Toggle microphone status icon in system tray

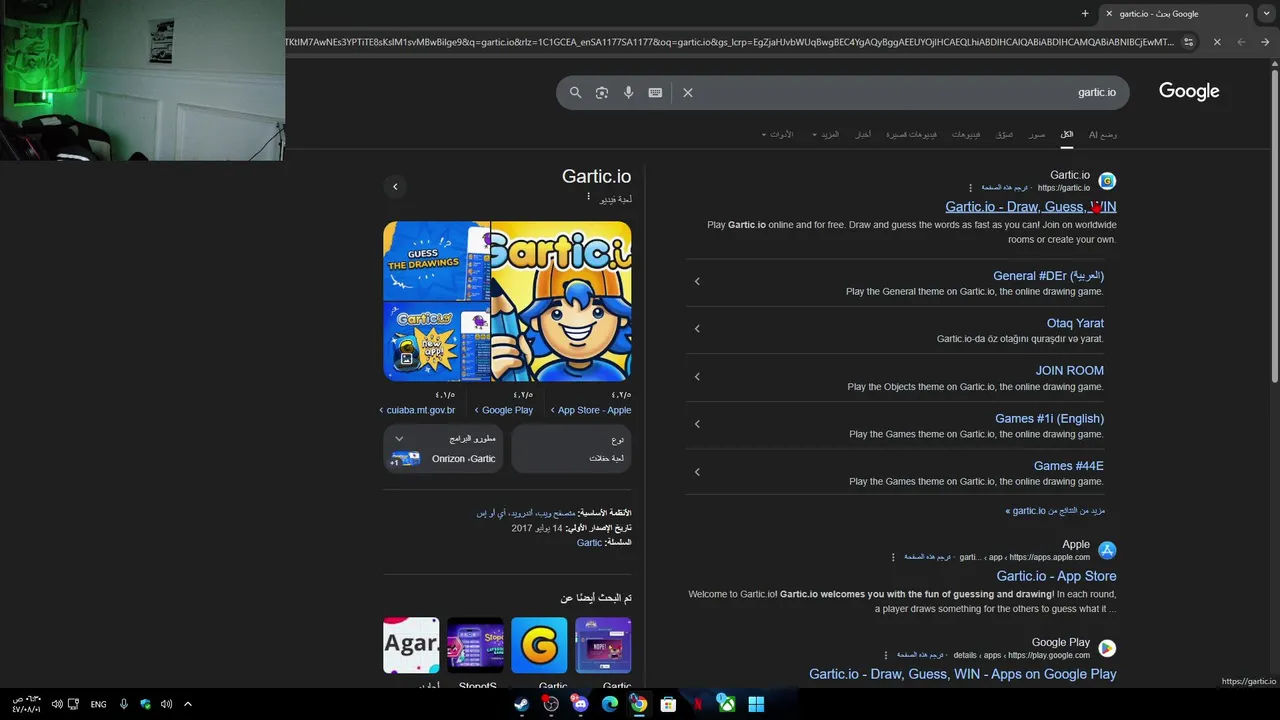[x=124, y=704]
